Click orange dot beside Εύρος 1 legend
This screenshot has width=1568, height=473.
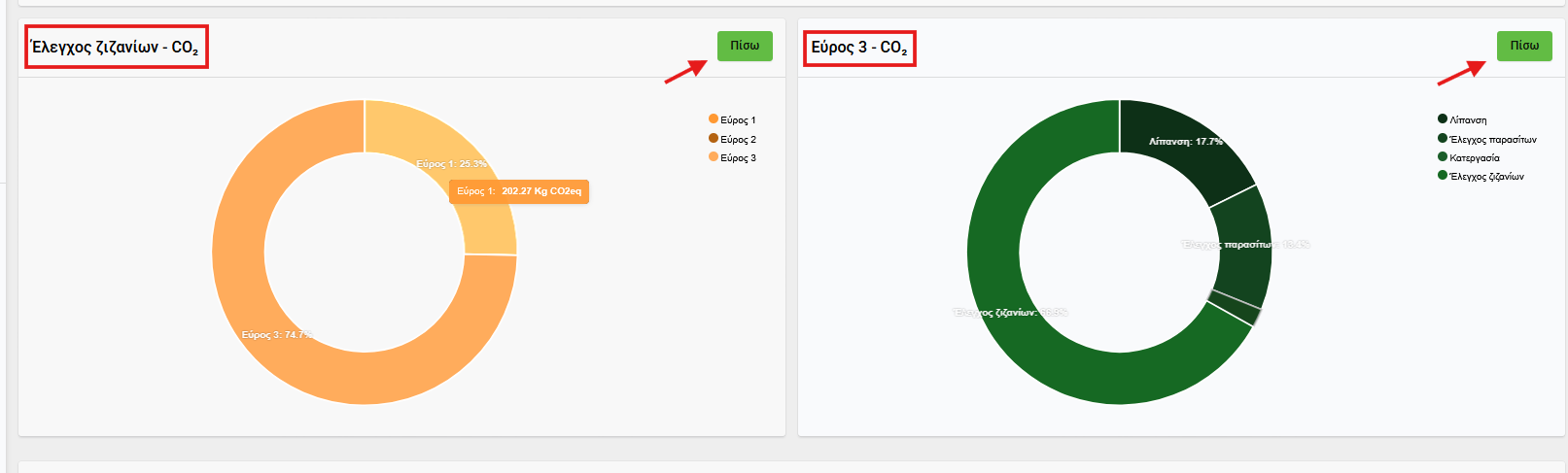pyautogui.click(x=714, y=119)
